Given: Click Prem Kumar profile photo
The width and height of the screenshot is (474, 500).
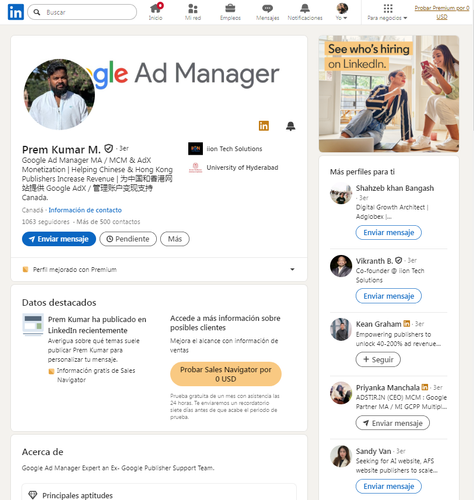Looking at the screenshot, I should (59, 94).
